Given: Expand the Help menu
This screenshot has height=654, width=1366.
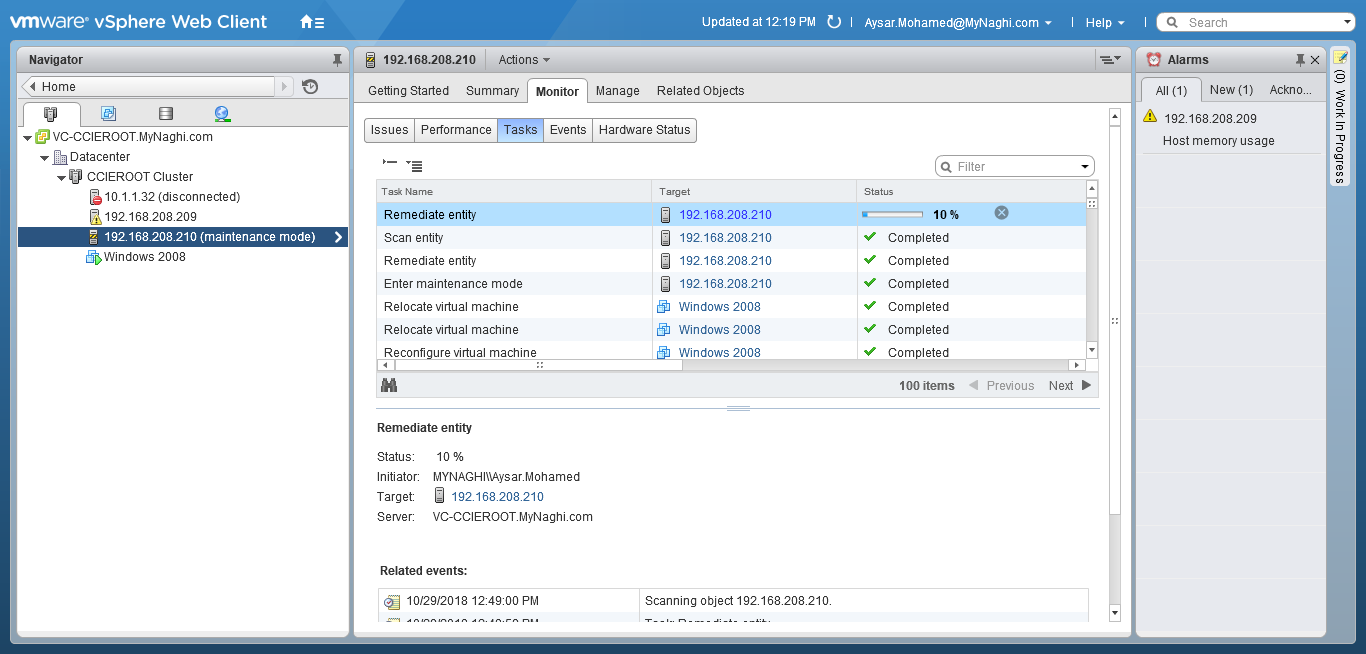Looking at the screenshot, I should coord(1105,22).
